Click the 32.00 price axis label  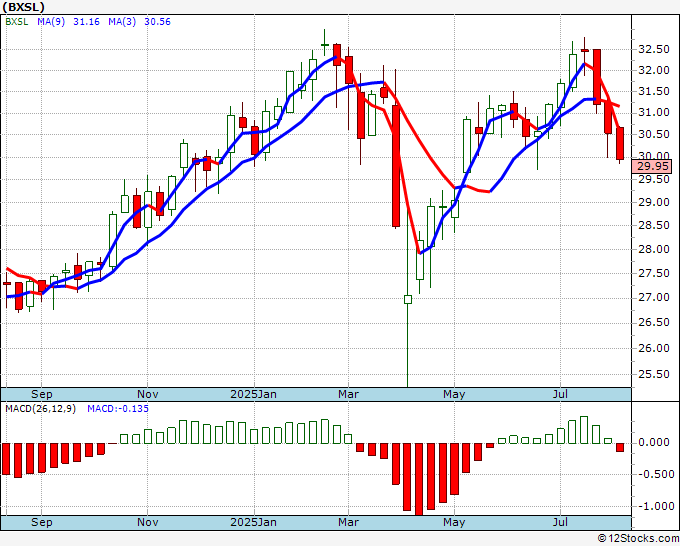pyautogui.click(x=654, y=70)
